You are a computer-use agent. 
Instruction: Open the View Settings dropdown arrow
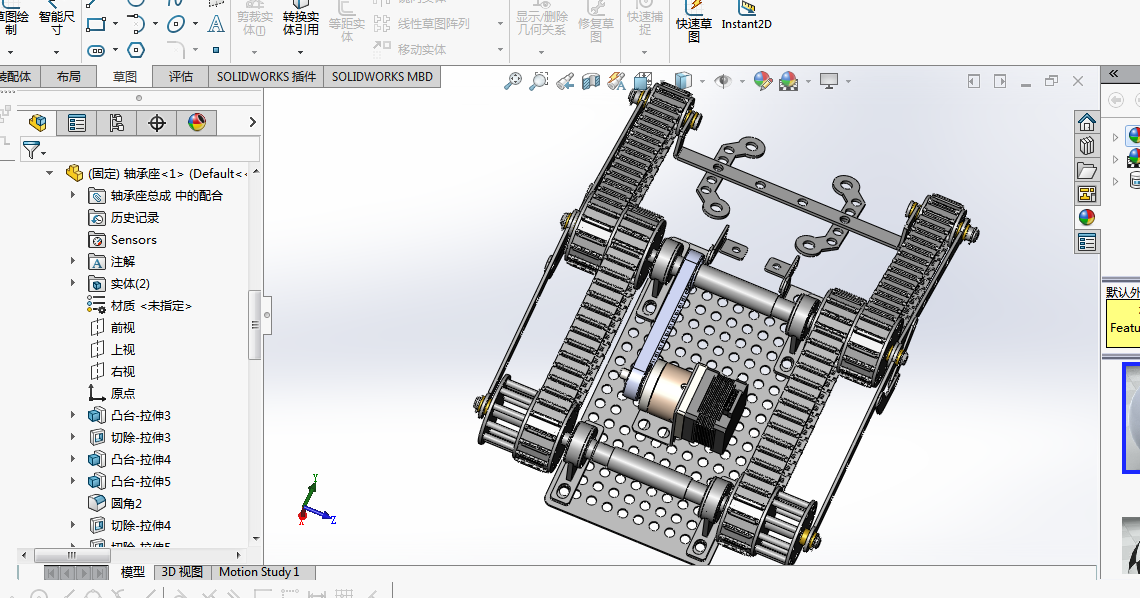coord(848,81)
